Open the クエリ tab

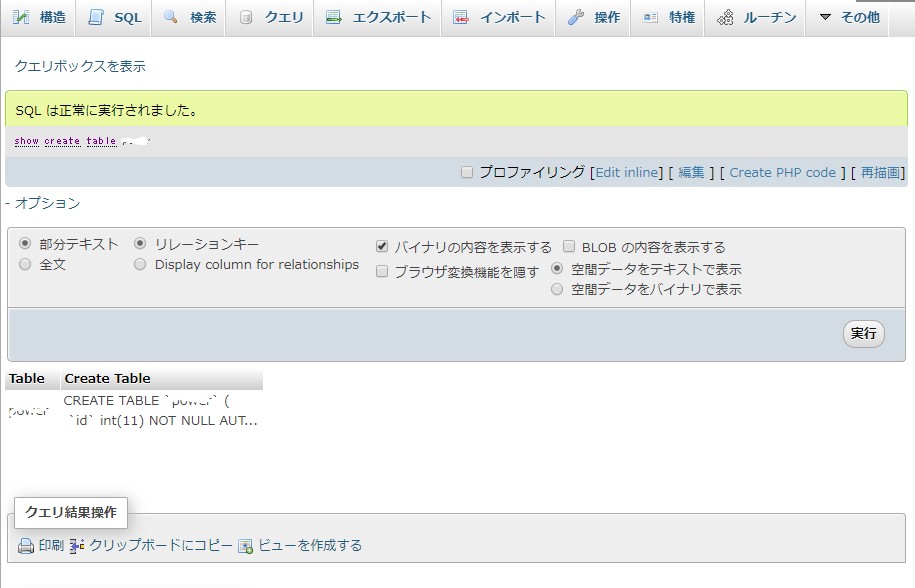click(270, 18)
